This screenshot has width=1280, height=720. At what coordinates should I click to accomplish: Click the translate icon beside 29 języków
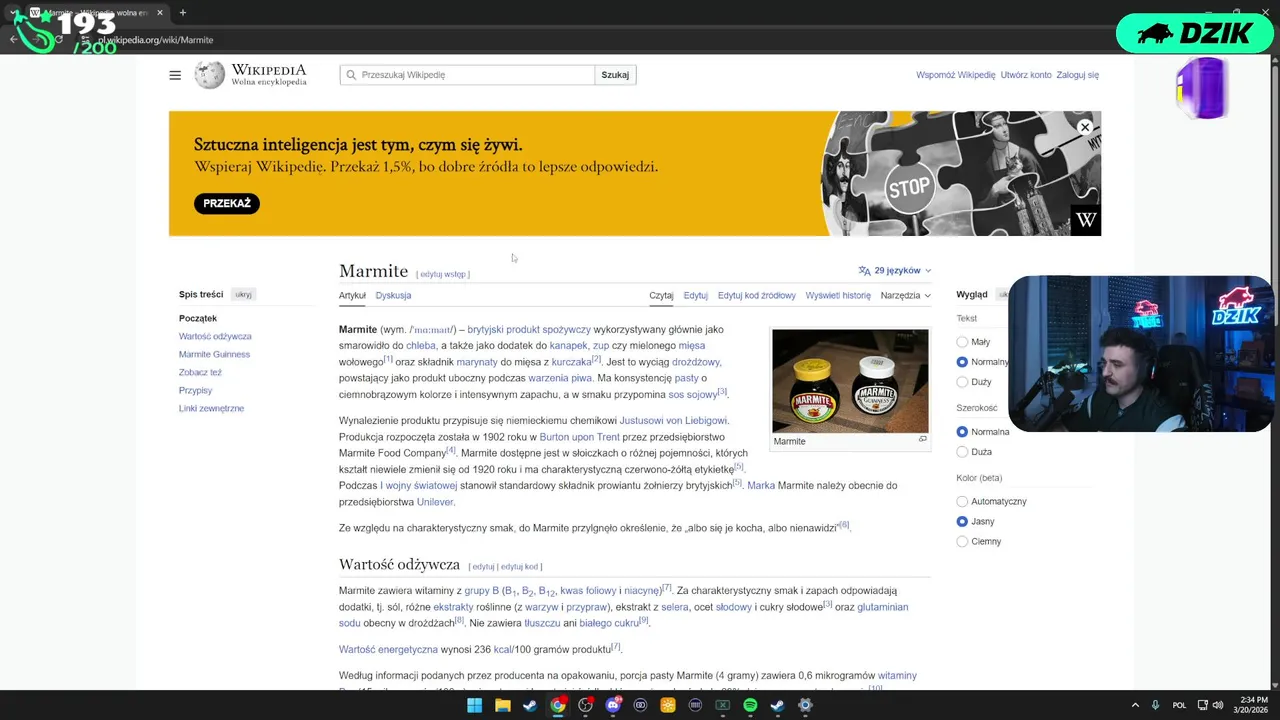(864, 271)
